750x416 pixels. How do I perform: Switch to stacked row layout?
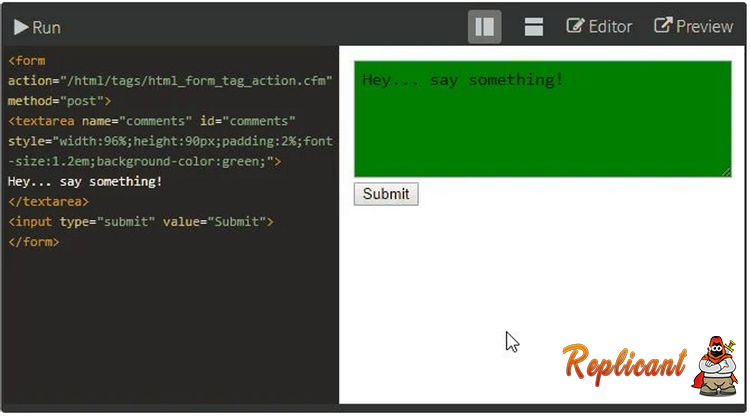coord(533,27)
